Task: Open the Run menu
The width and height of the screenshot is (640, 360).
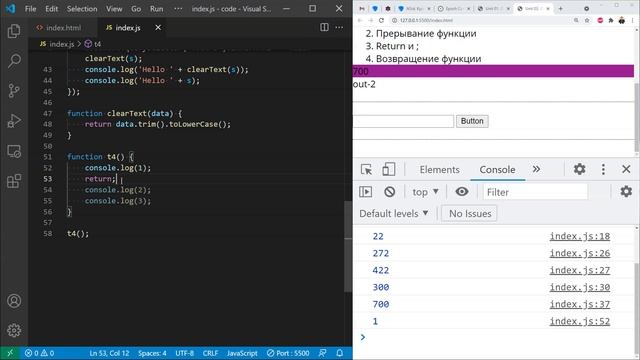Action: click(156, 9)
